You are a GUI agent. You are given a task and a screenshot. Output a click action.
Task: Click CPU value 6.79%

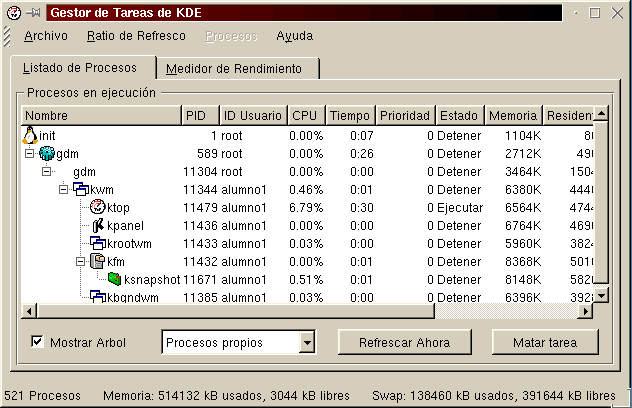[306, 208]
